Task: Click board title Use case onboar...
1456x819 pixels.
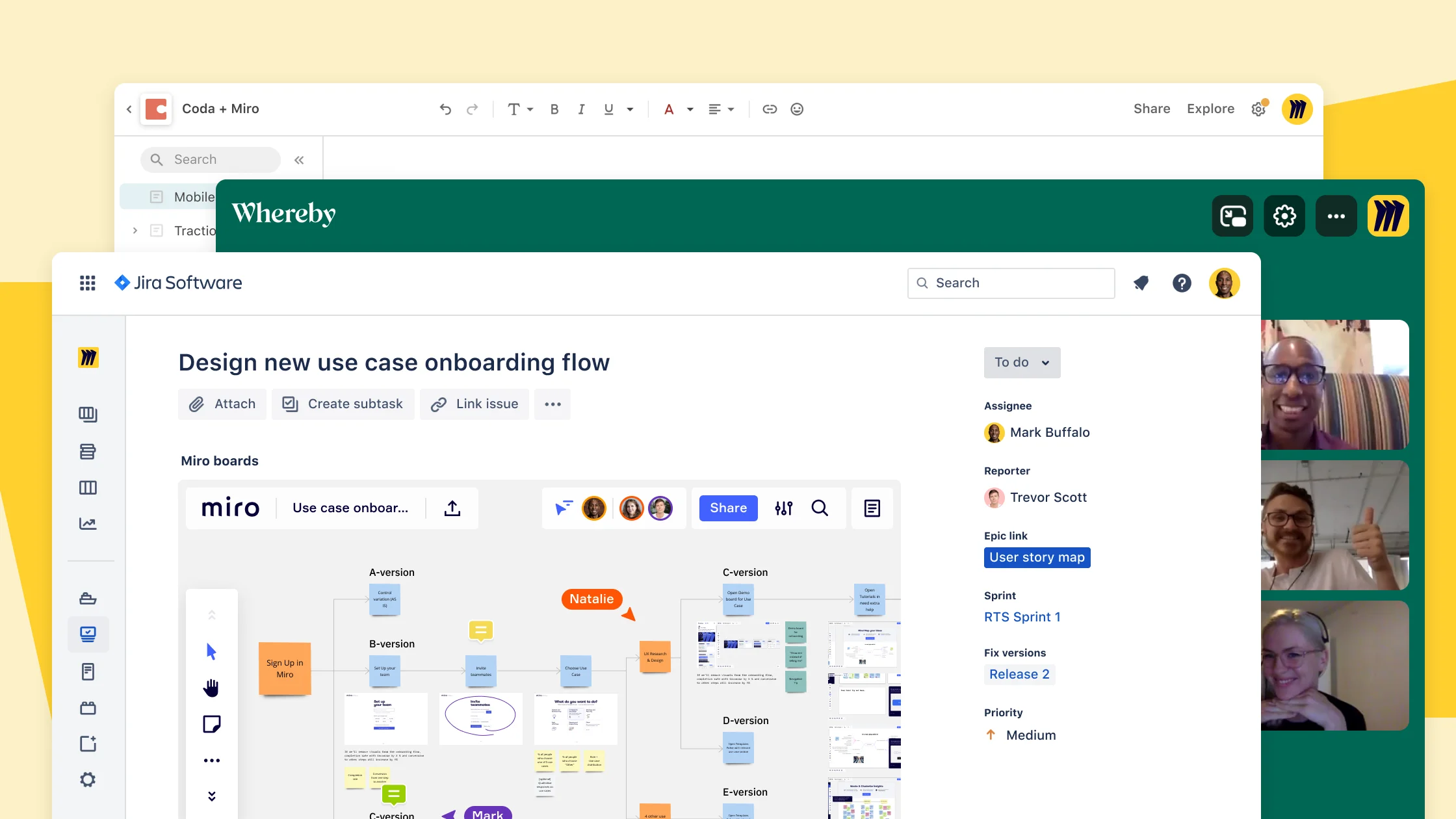Action: point(350,508)
